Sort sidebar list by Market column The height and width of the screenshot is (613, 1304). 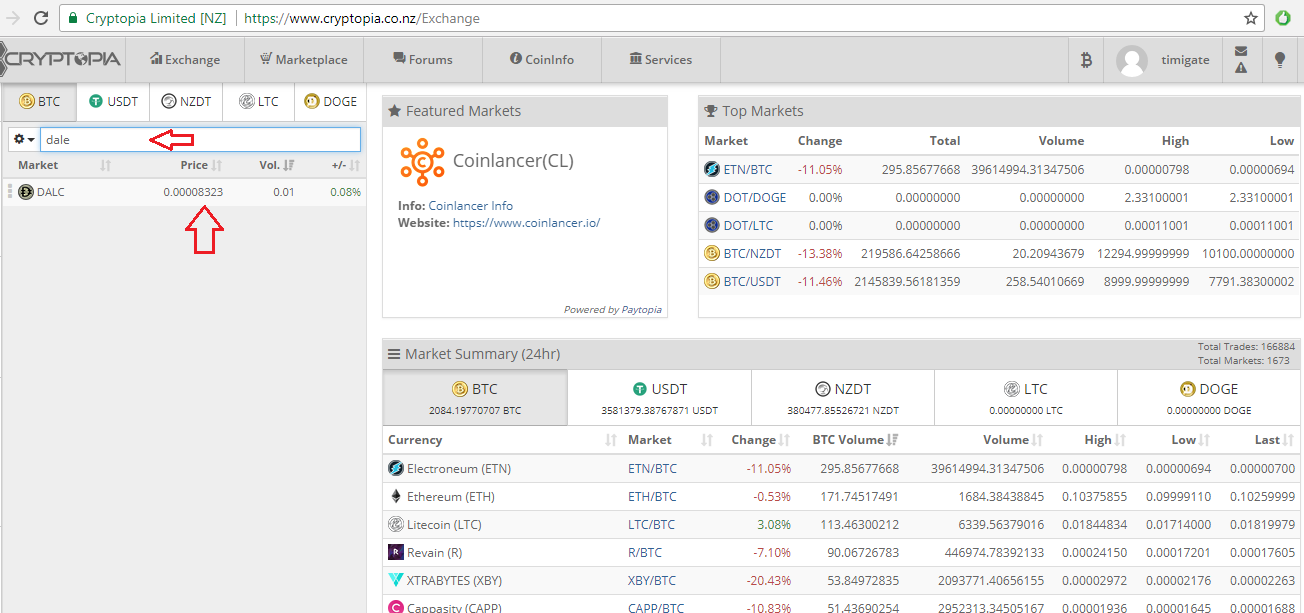coord(65,165)
